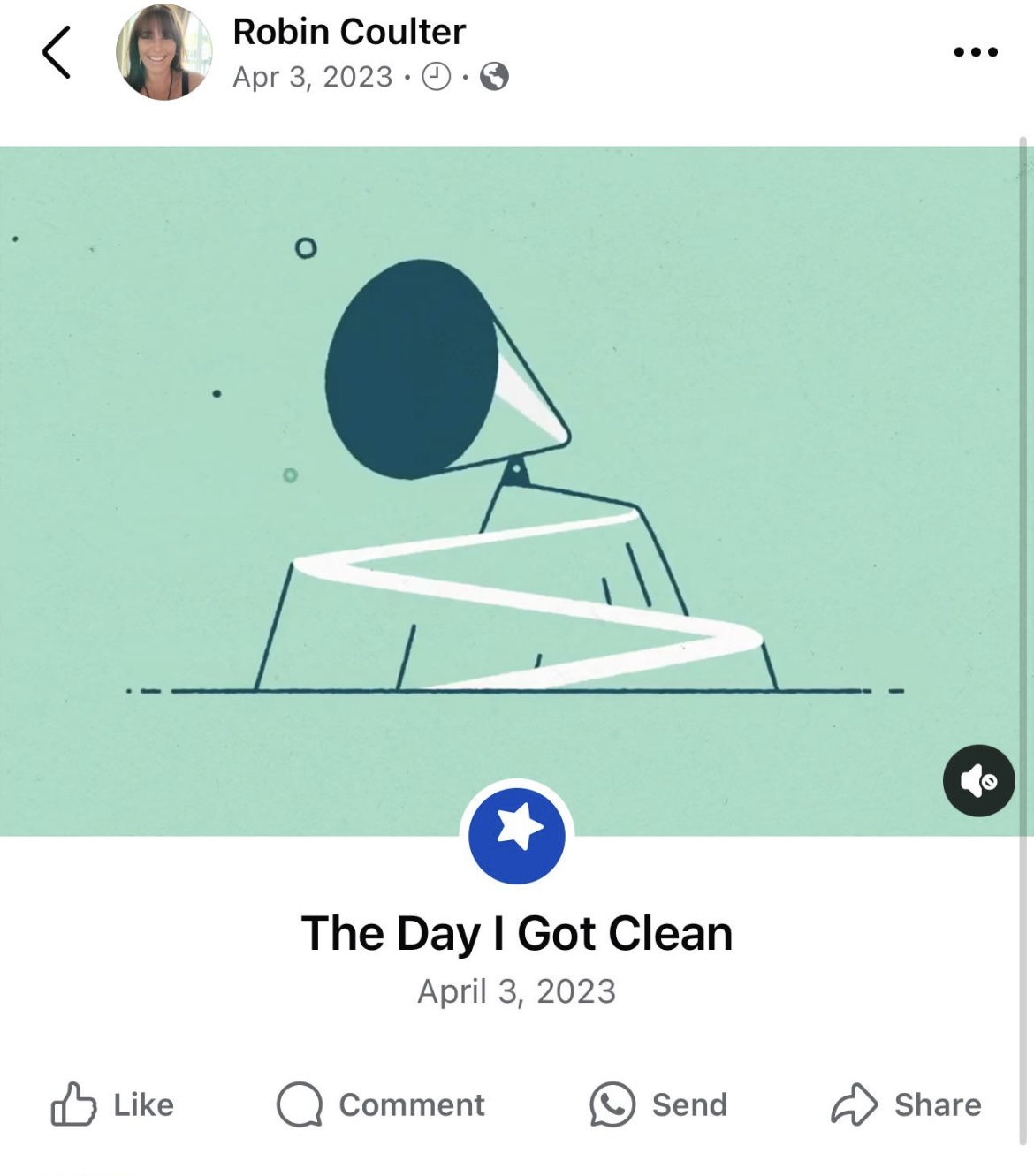This screenshot has width=1034, height=1176.
Task: Click the Like label text
Action: [x=144, y=1104]
